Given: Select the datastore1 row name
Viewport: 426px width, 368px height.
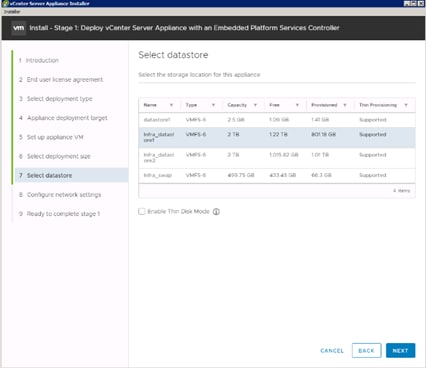Looking at the screenshot, I should point(157,120).
